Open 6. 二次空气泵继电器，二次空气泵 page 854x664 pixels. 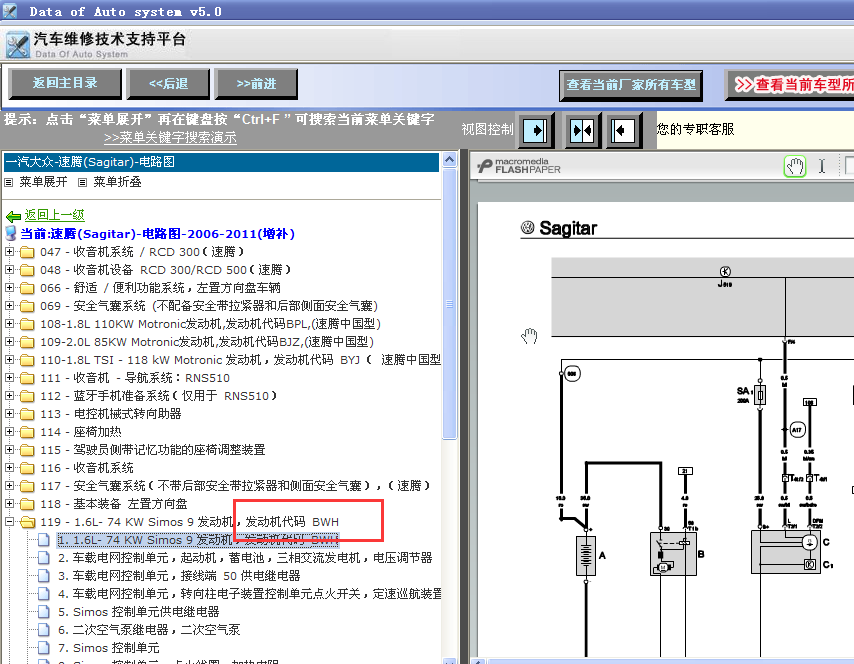coord(149,630)
